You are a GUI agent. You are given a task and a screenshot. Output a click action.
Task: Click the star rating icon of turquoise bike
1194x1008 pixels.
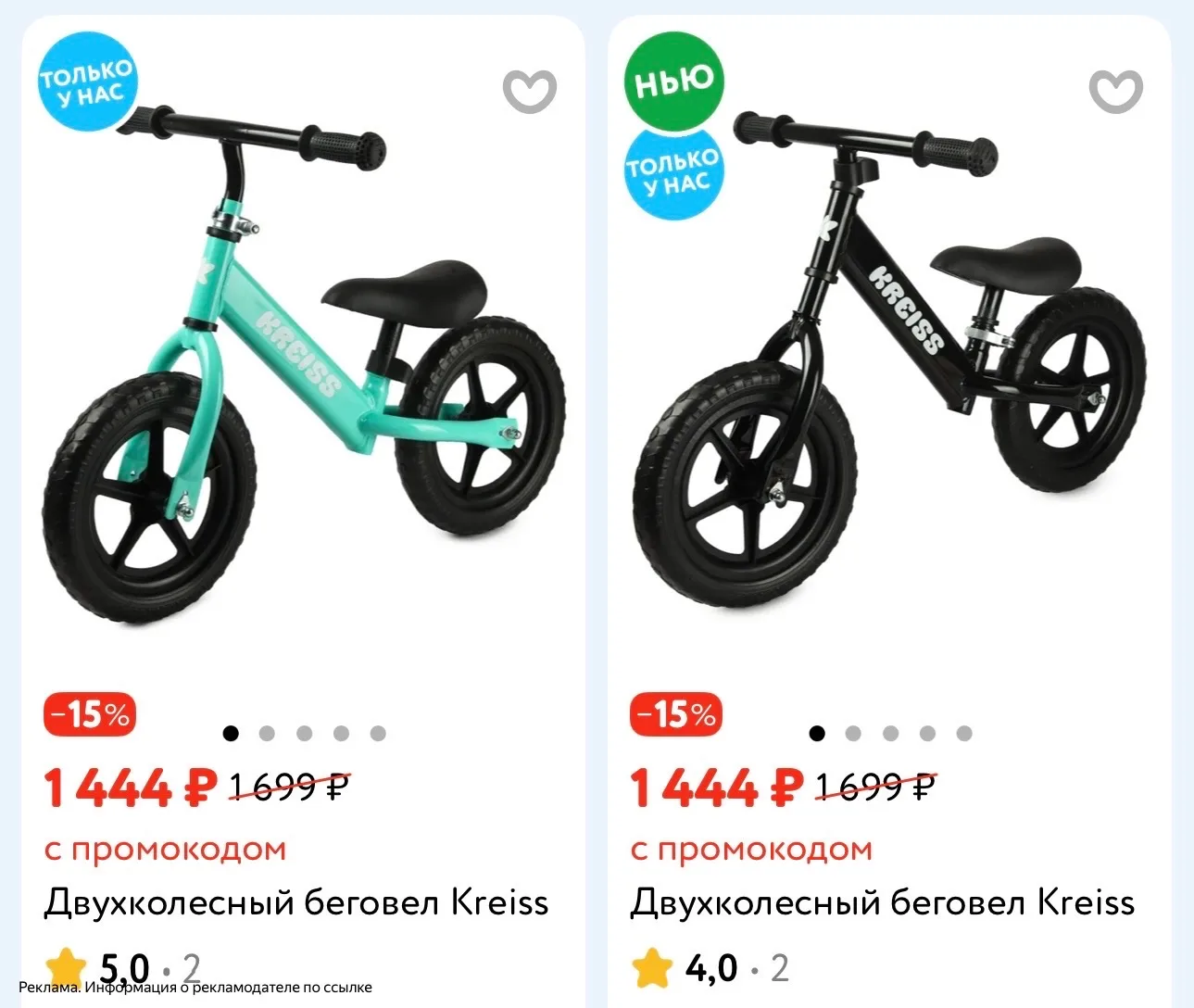point(66,965)
